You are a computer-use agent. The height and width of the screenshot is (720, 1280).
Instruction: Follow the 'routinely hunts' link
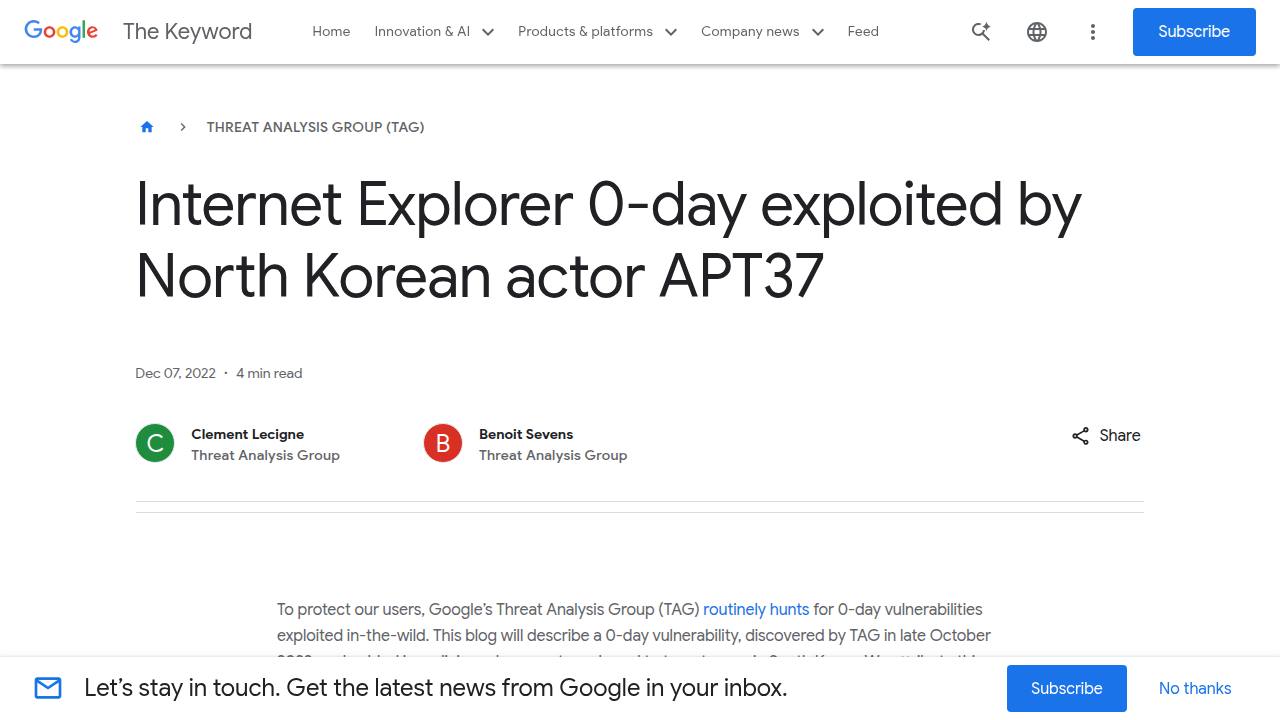point(756,609)
